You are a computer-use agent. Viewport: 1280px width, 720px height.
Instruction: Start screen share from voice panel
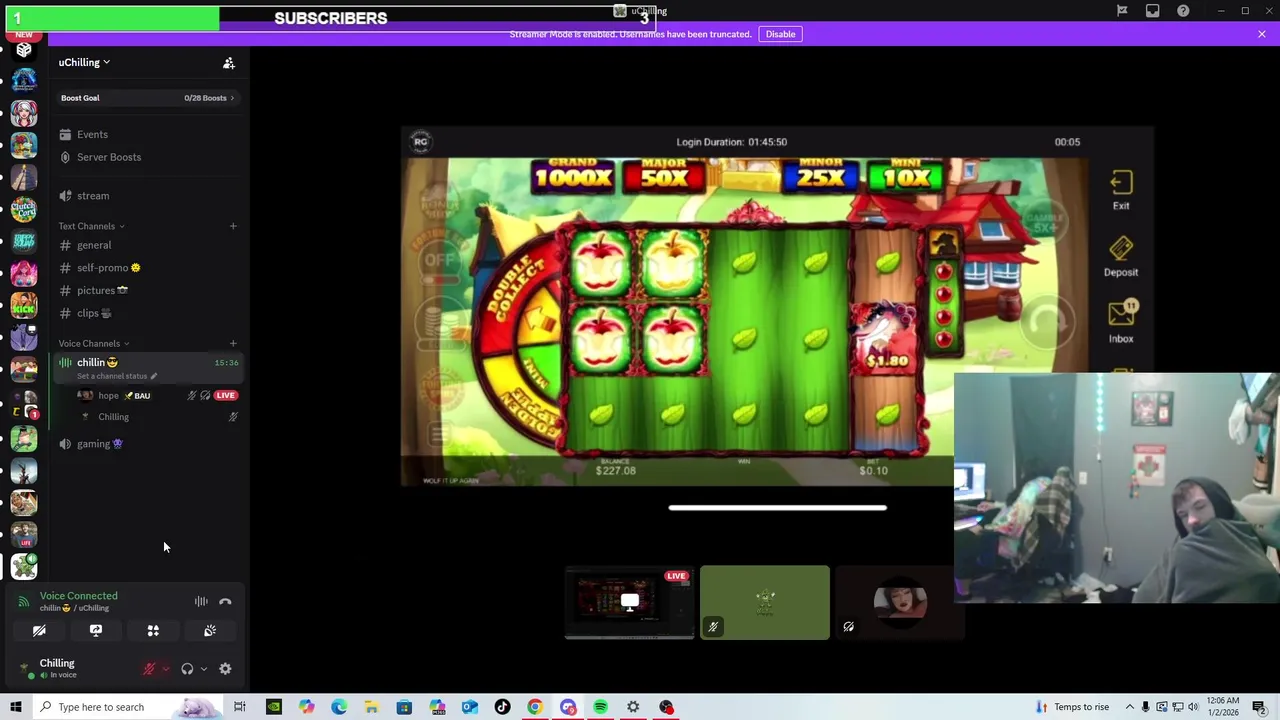click(96, 631)
